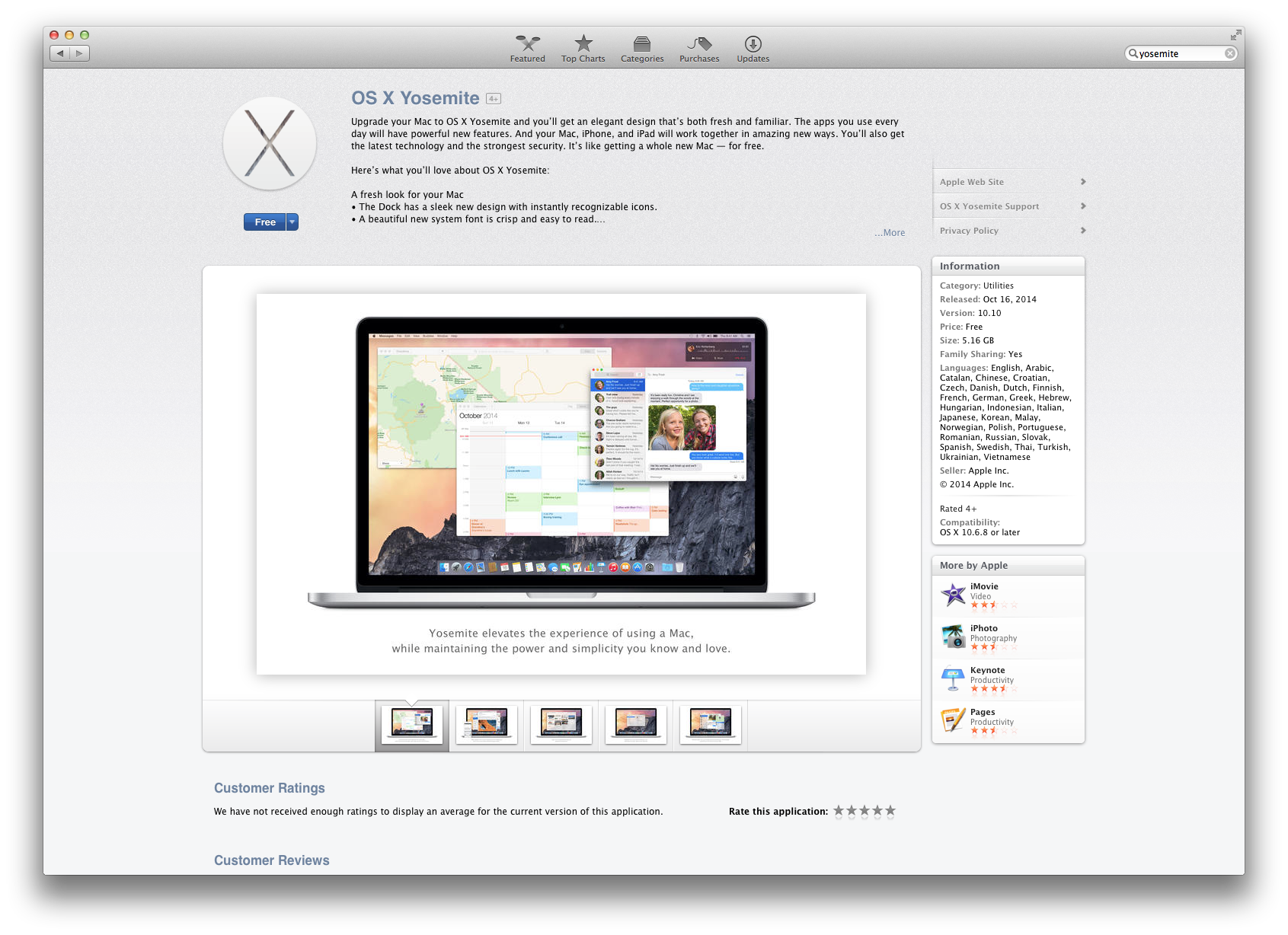Clear the yosemite search text
Screen dimensions: 1288x935
(1229, 53)
